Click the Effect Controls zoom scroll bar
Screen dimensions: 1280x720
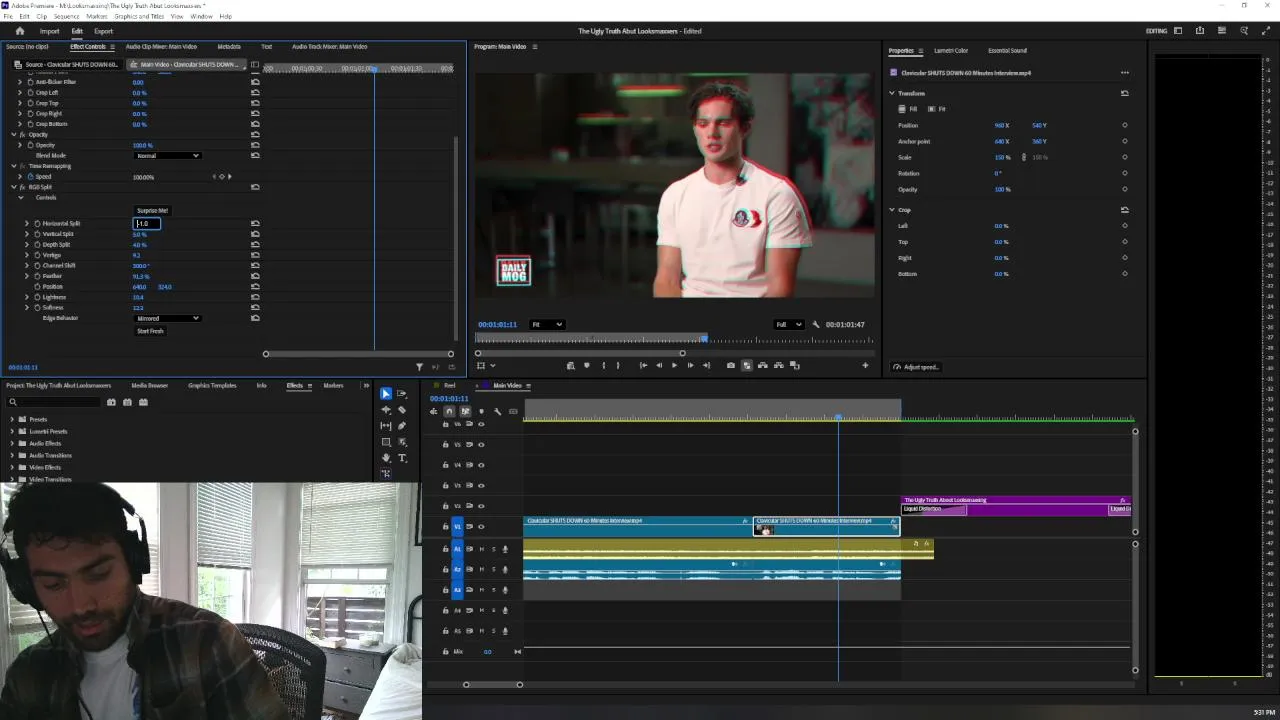(x=358, y=354)
